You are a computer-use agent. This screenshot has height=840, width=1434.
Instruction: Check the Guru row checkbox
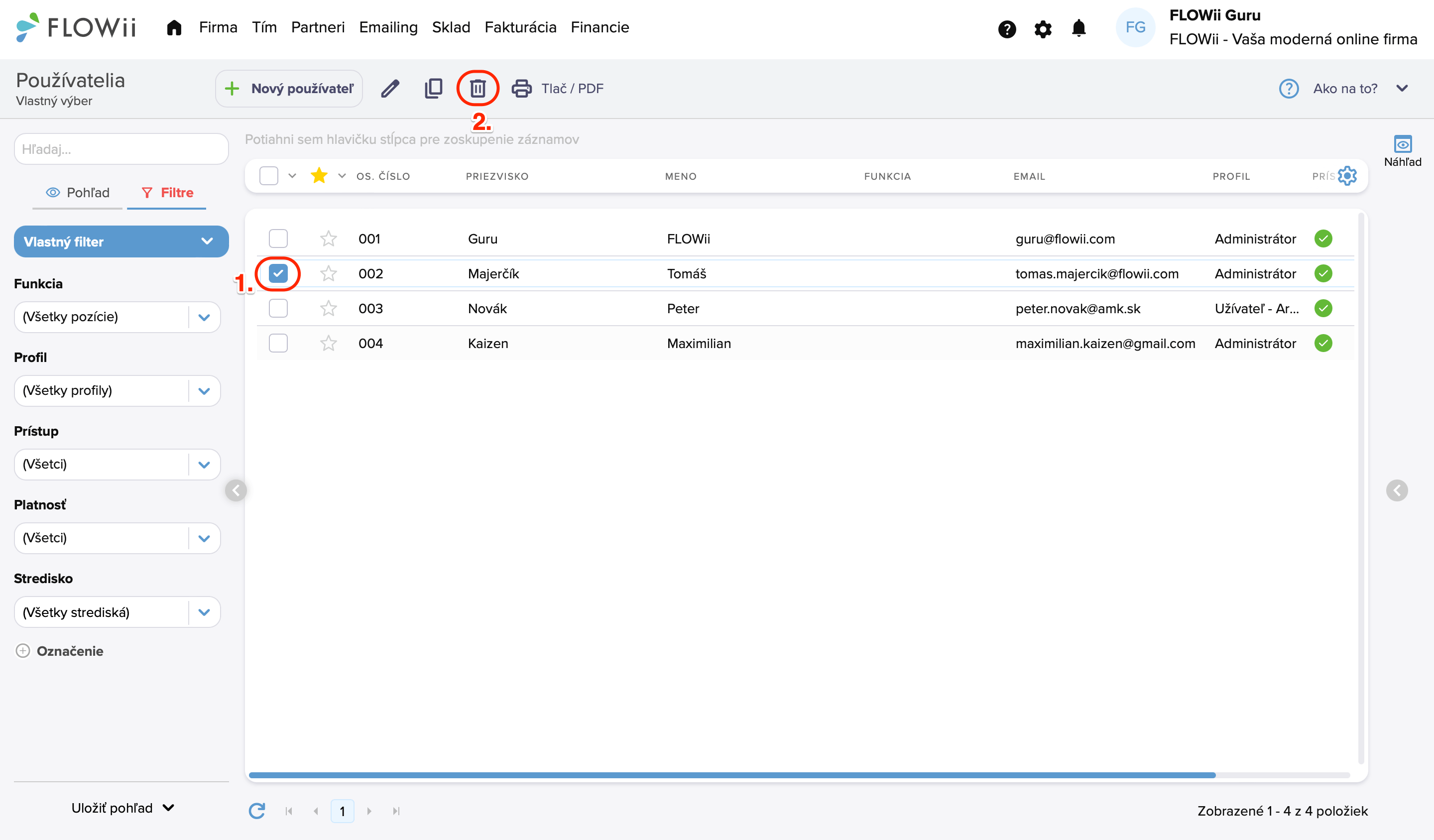278,239
